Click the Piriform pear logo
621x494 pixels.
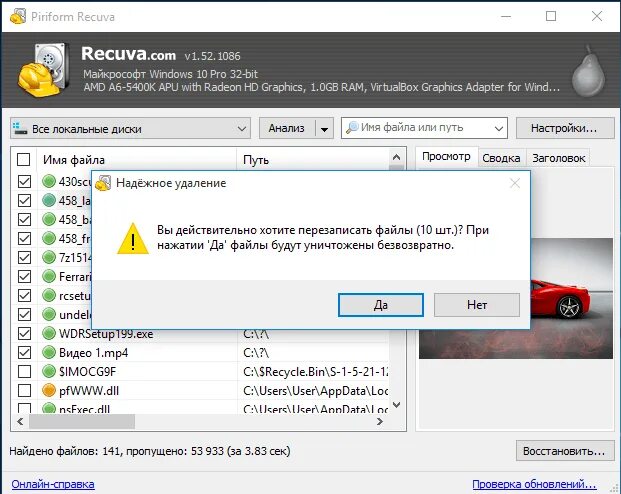tap(589, 72)
